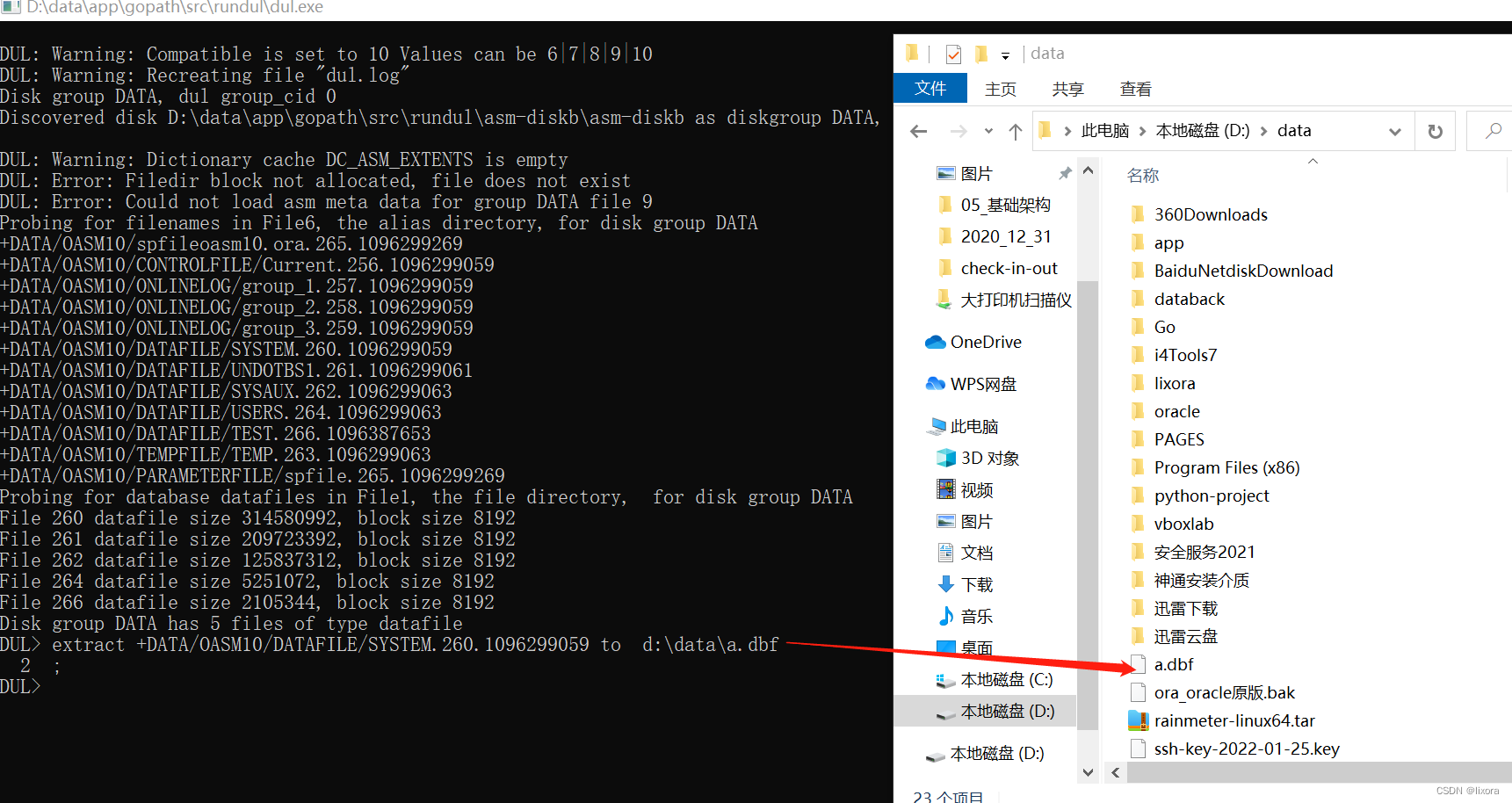Select the WPS网盘 cloud icon
1512x803 pixels.
(937, 383)
